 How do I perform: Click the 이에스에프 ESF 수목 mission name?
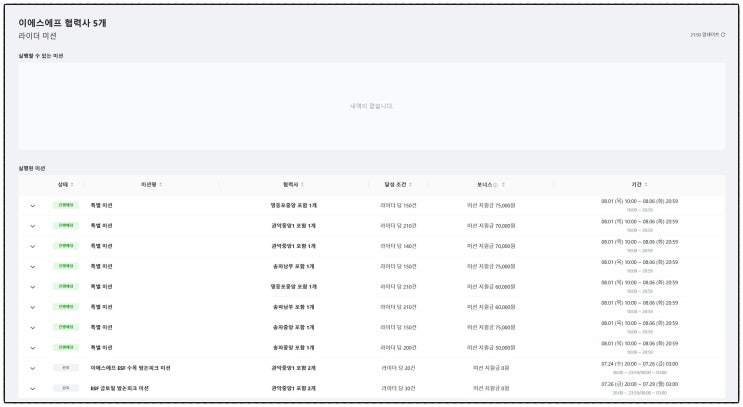(x=130, y=368)
